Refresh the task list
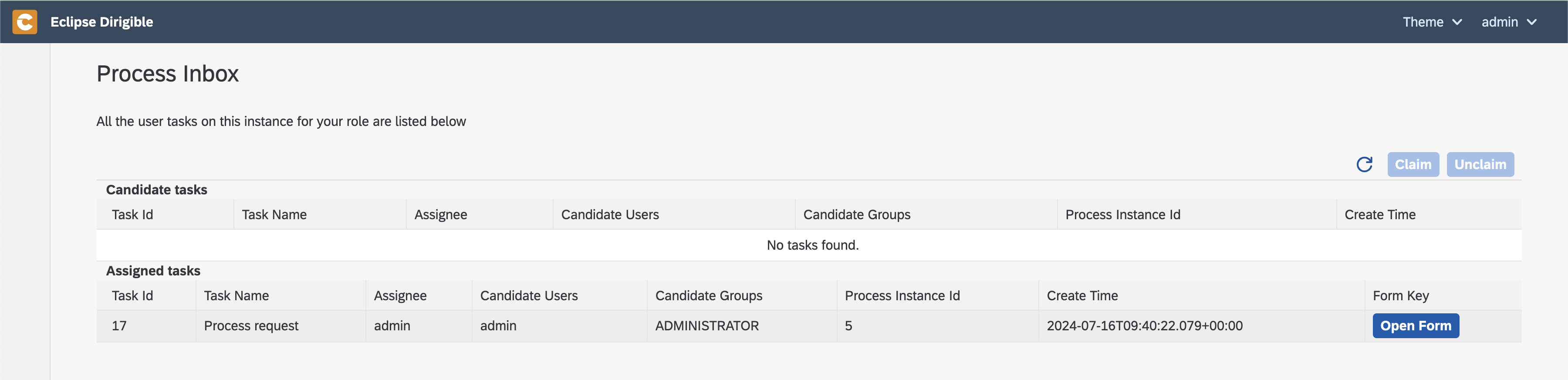Image resolution: width=1568 pixels, height=380 pixels. tap(1364, 164)
